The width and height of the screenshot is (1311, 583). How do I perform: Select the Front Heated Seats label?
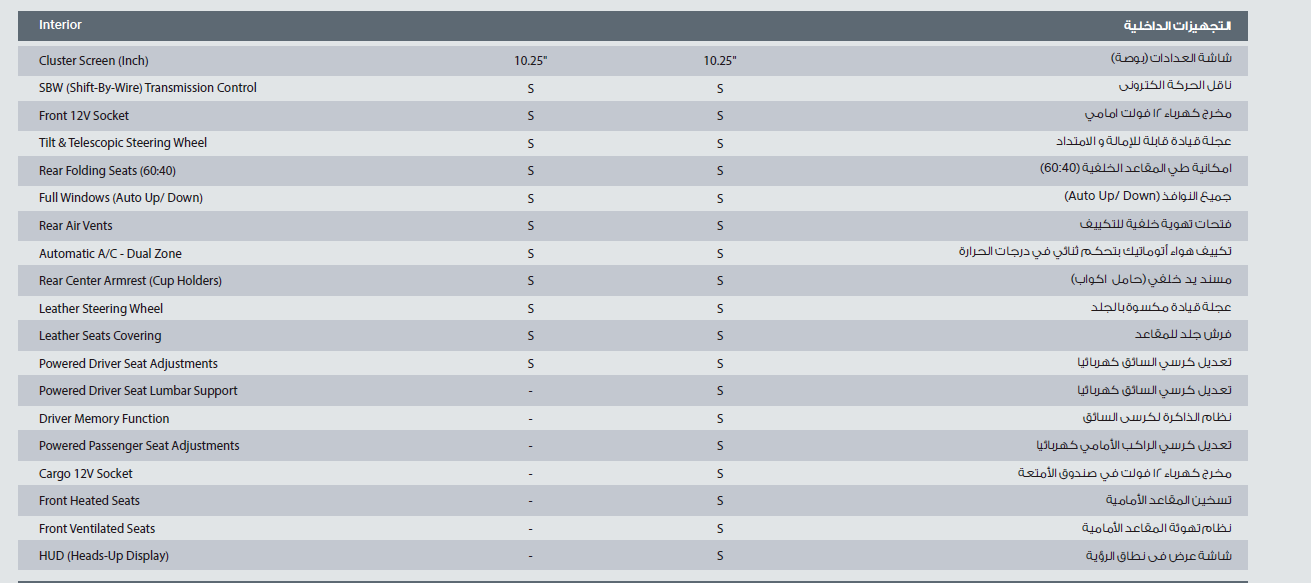pyautogui.click(x=89, y=501)
